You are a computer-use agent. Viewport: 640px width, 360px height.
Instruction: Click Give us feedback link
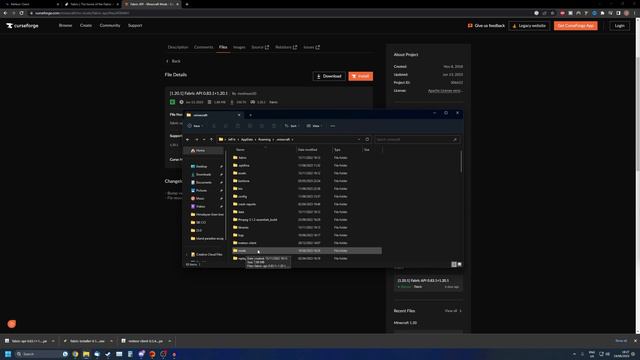486,26
